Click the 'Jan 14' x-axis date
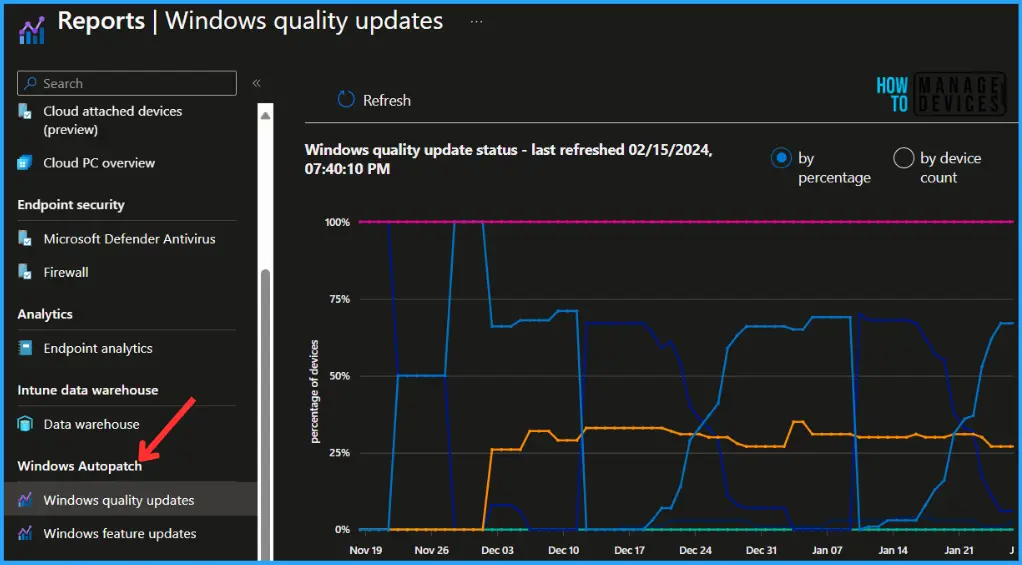Screen dimensions: 1022x565 click(x=892, y=551)
